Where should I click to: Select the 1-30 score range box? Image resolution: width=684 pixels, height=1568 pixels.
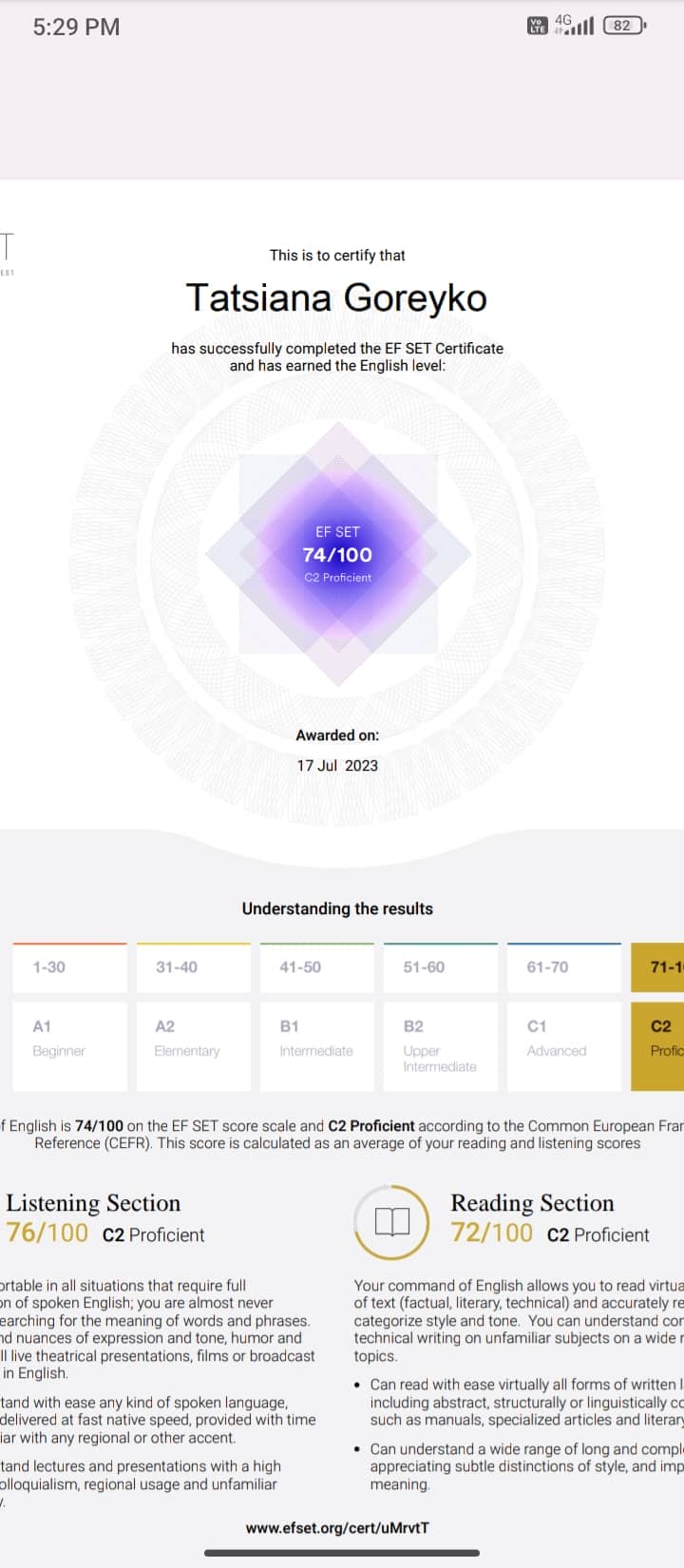click(x=69, y=967)
